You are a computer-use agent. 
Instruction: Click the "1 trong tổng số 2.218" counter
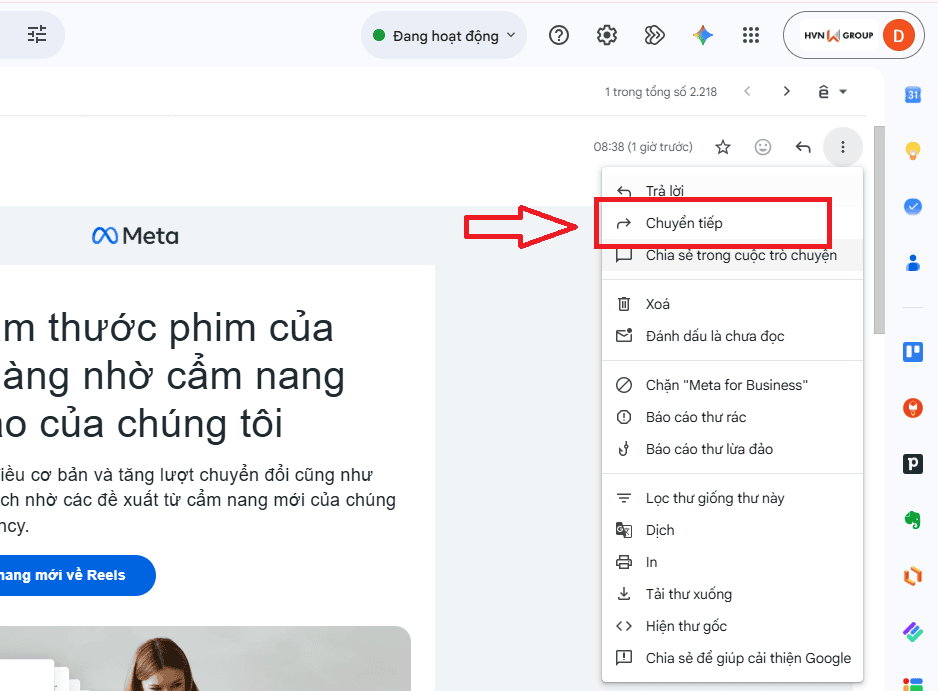(660, 92)
